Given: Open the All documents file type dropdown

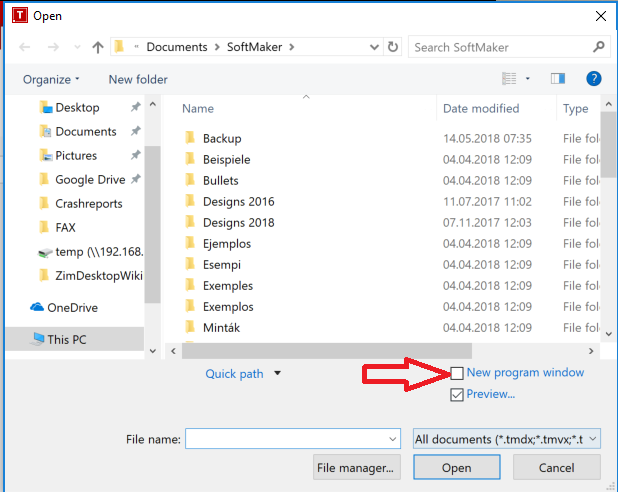Looking at the screenshot, I should coord(507,438).
